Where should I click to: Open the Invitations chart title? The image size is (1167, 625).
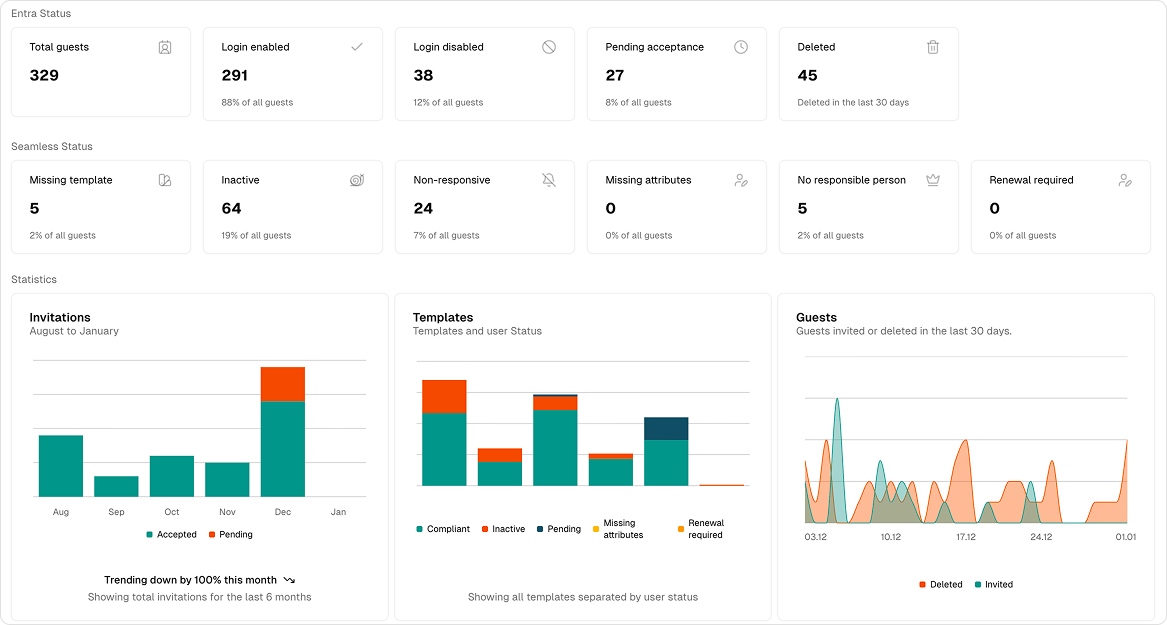[x=60, y=317]
